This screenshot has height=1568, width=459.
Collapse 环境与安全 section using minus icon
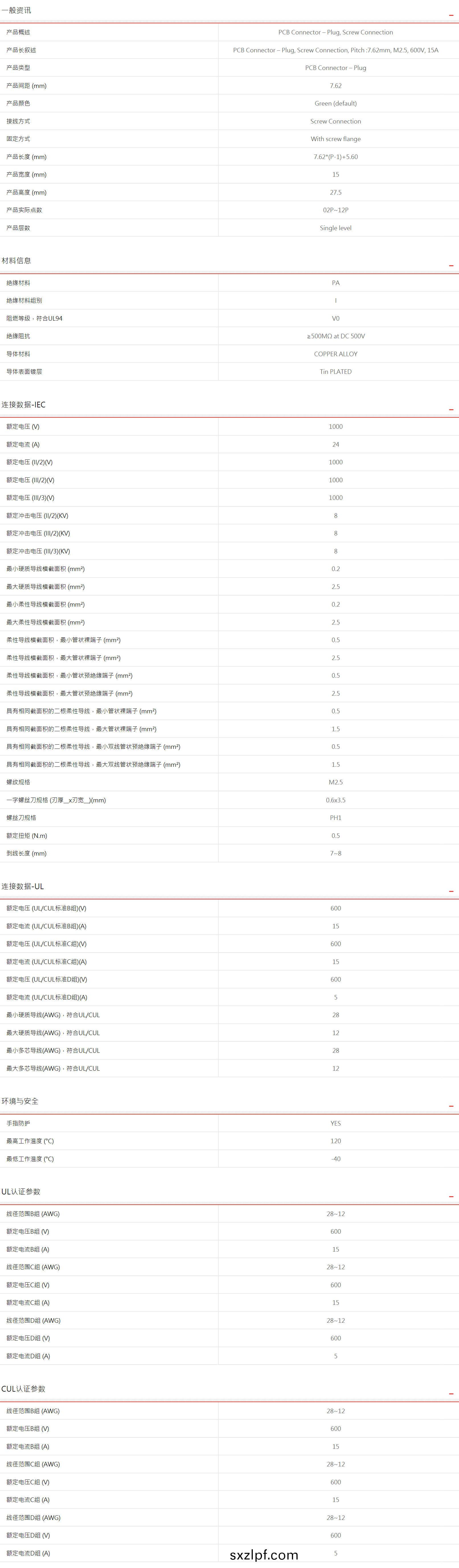pos(451,1106)
